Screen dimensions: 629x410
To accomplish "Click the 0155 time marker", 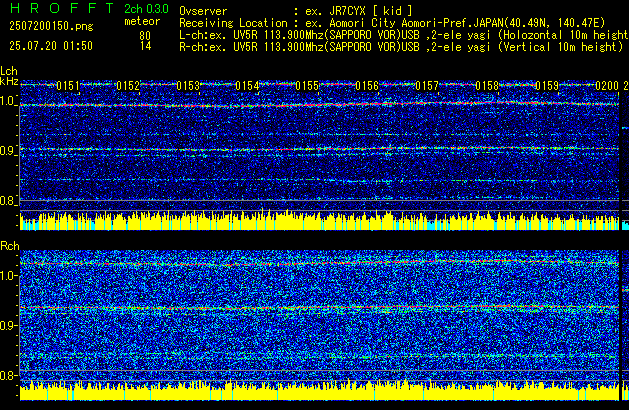I will [x=307, y=86].
